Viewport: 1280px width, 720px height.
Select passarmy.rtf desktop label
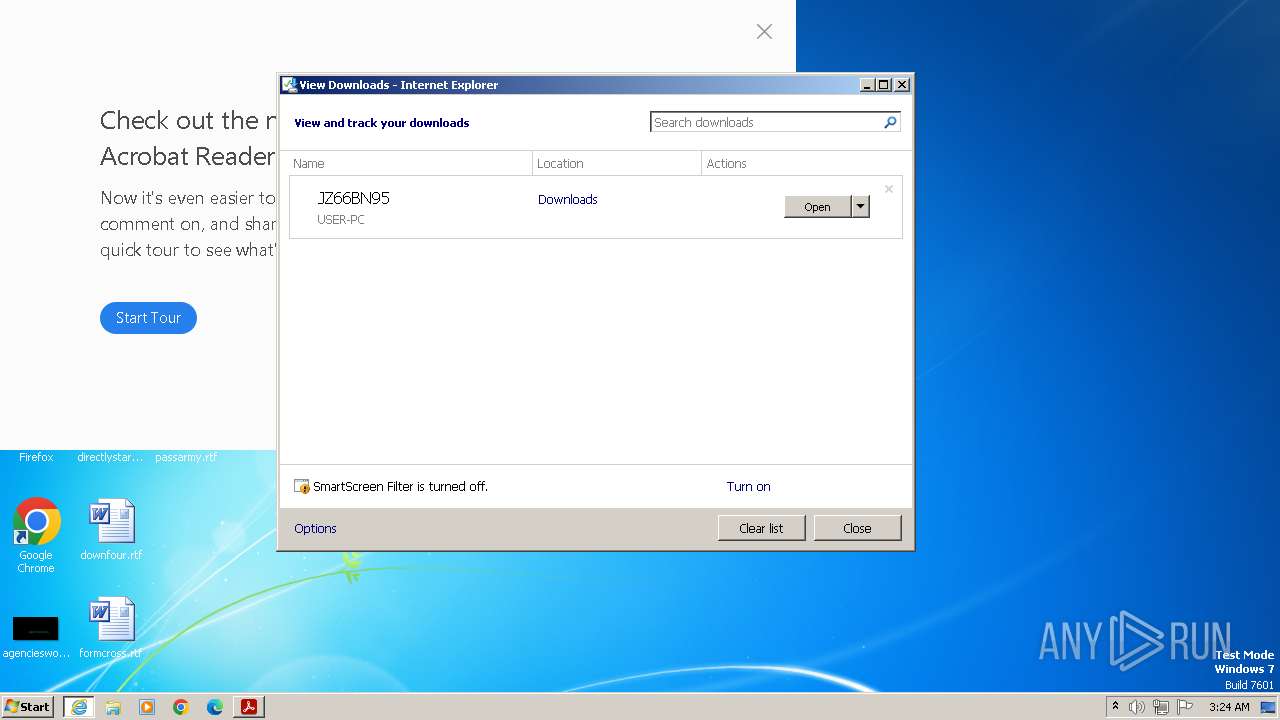(186, 457)
